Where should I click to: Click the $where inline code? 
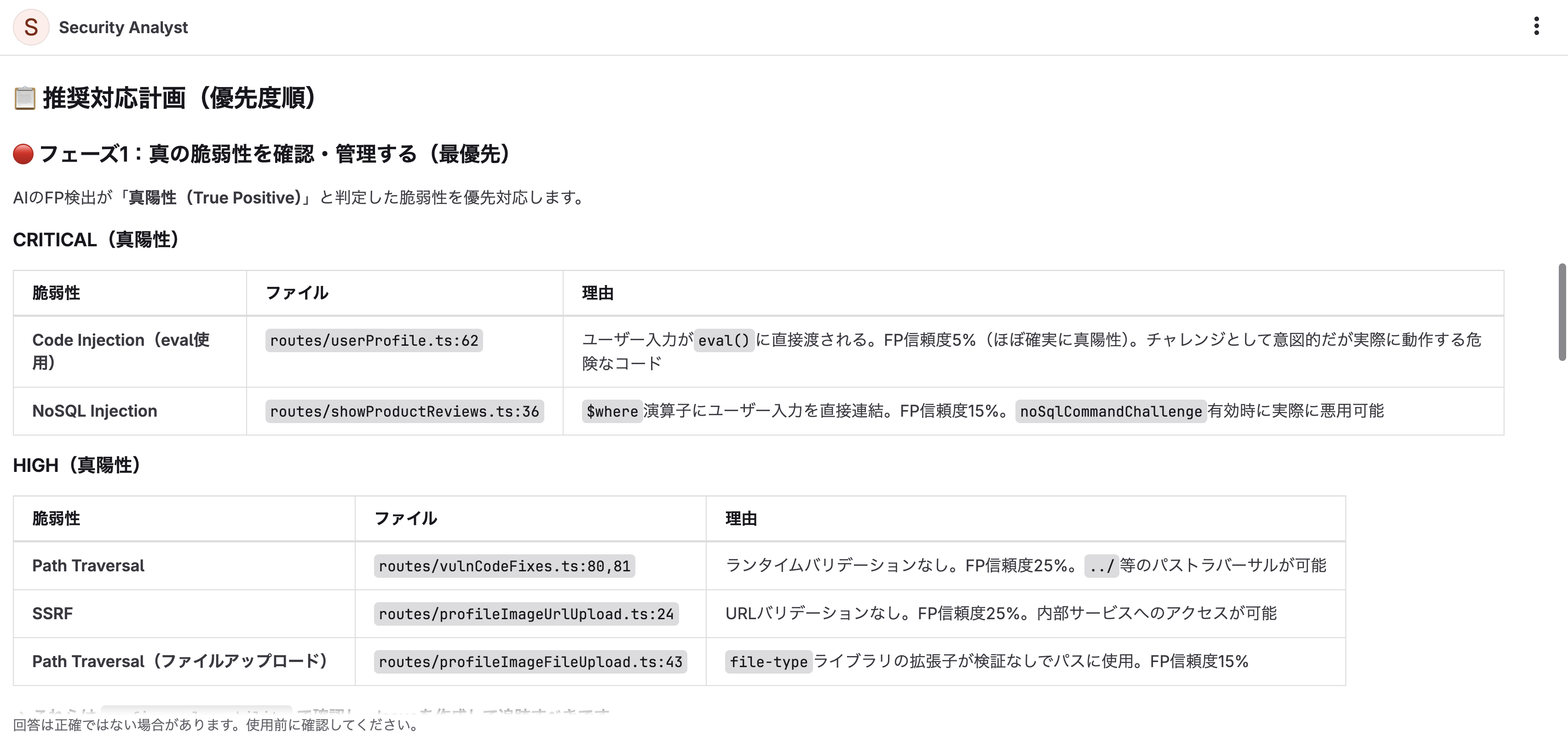pyautogui.click(x=612, y=411)
